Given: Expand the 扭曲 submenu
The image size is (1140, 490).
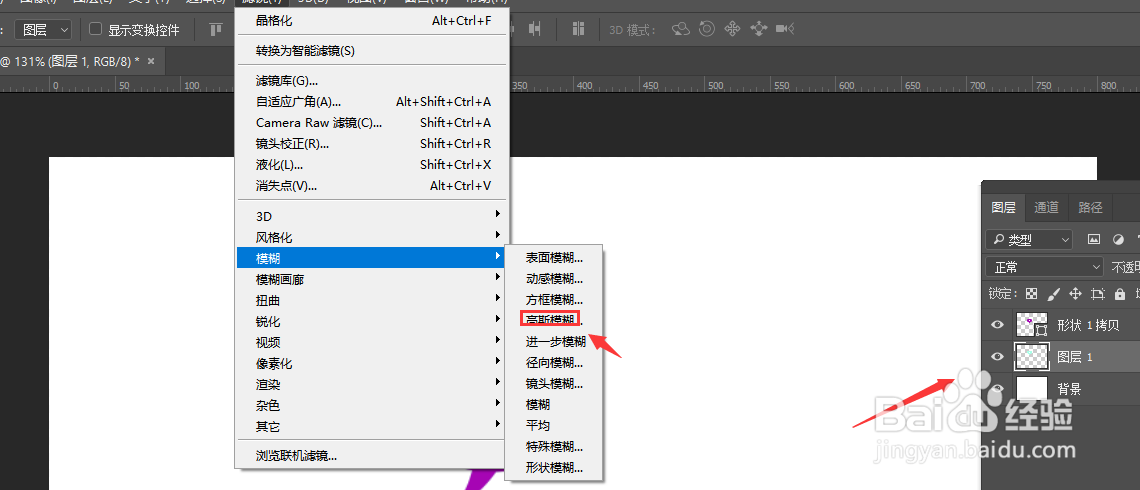Looking at the screenshot, I should (x=371, y=300).
